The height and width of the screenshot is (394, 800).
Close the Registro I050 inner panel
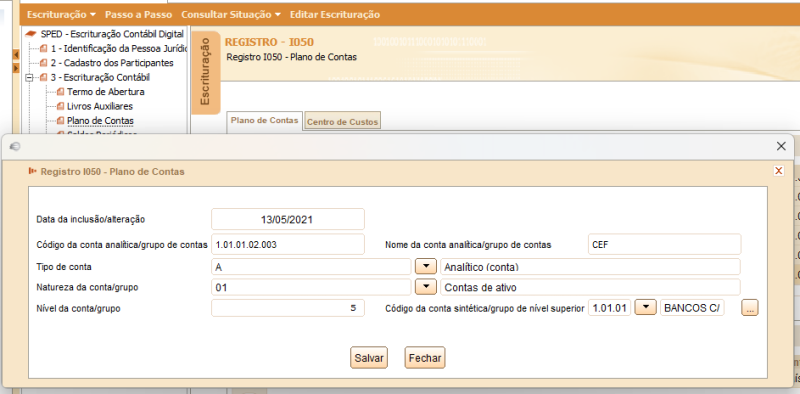point(779,171)
